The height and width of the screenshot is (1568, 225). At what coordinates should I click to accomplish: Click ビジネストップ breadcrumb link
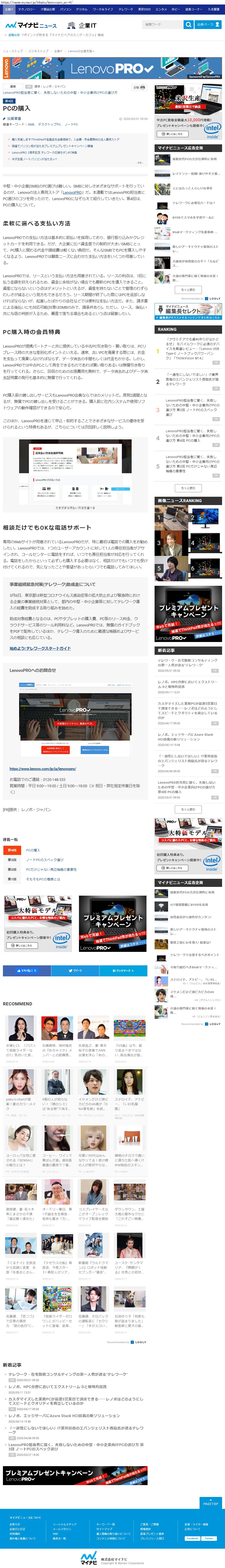38,51
